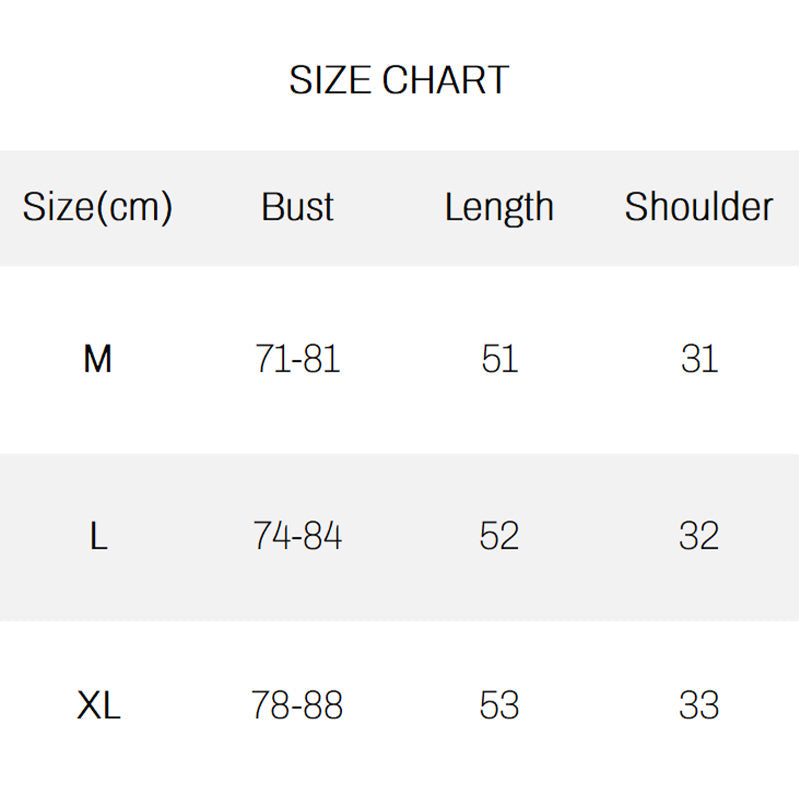Screen dimensions: 800x800
Task: Select length value 51
Action: [x=499, y=357]
